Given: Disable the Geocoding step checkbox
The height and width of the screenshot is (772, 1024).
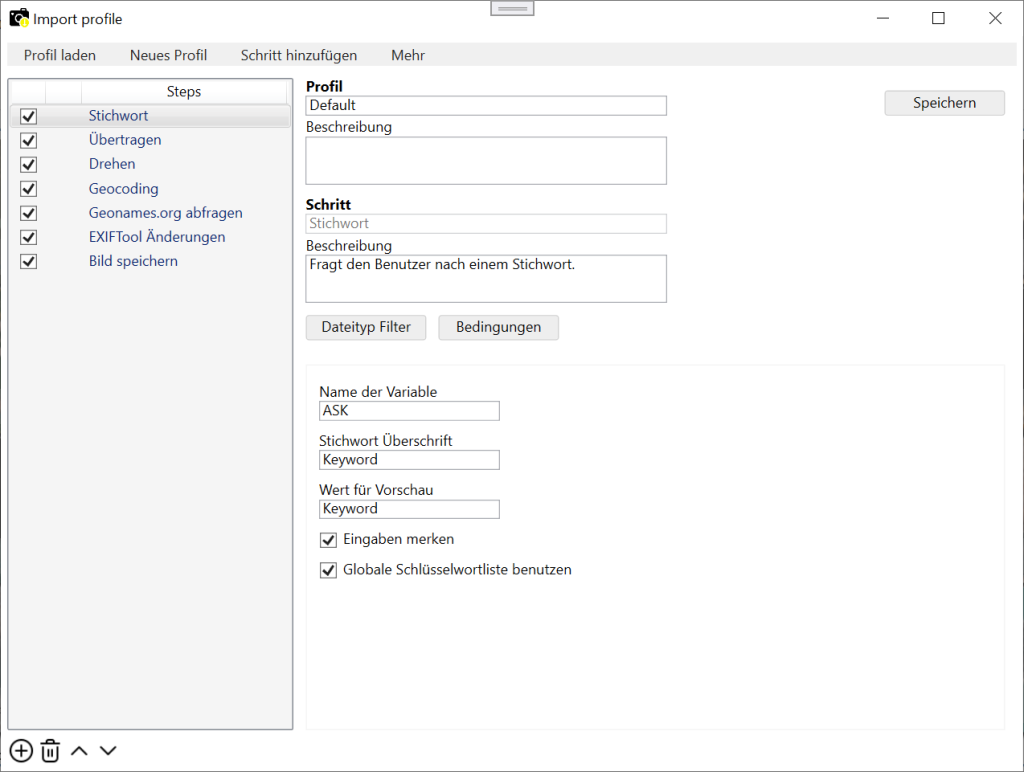Looking at the screenshot, I should [x=27, y=188].
